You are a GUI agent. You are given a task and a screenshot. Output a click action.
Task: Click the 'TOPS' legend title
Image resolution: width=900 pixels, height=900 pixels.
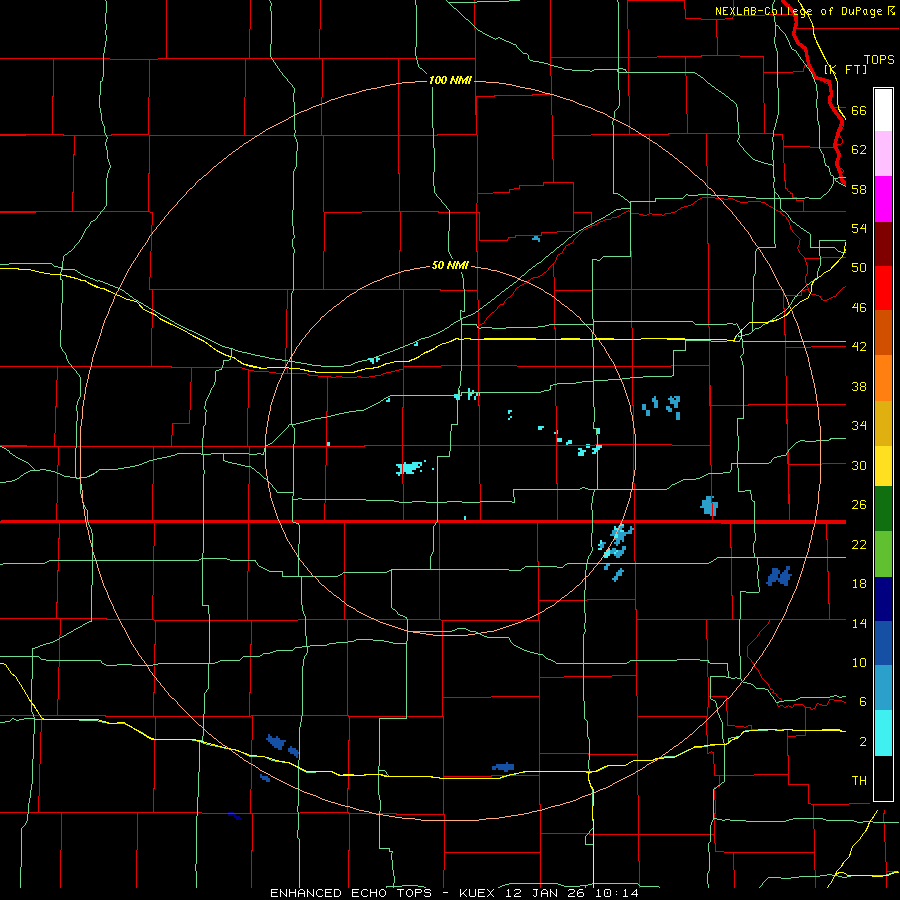(879, 60)
